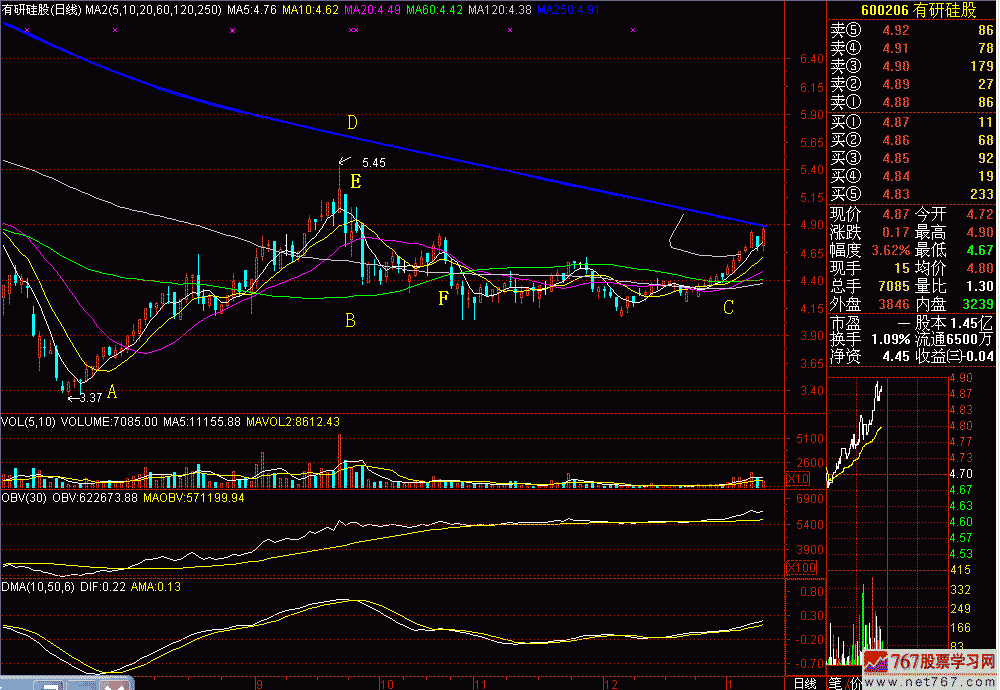Image resolution: width=1000 pixels, height=690 pixels.
Task: Select the yellow letter D annotation
Action: [x=352, y=122]
